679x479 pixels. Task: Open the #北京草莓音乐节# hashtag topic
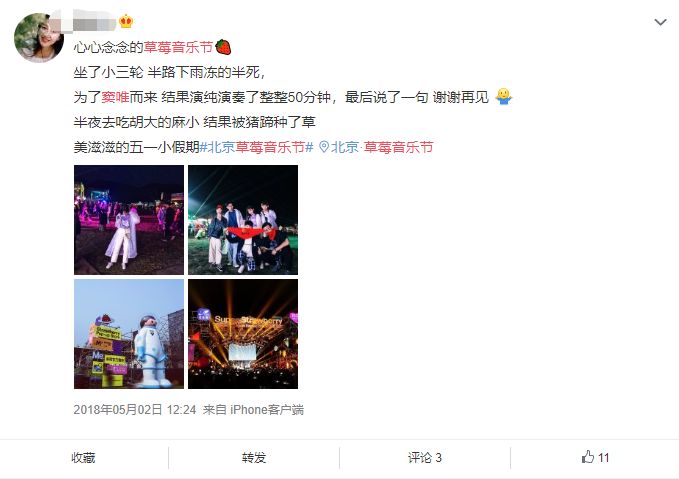pos(256,147)
